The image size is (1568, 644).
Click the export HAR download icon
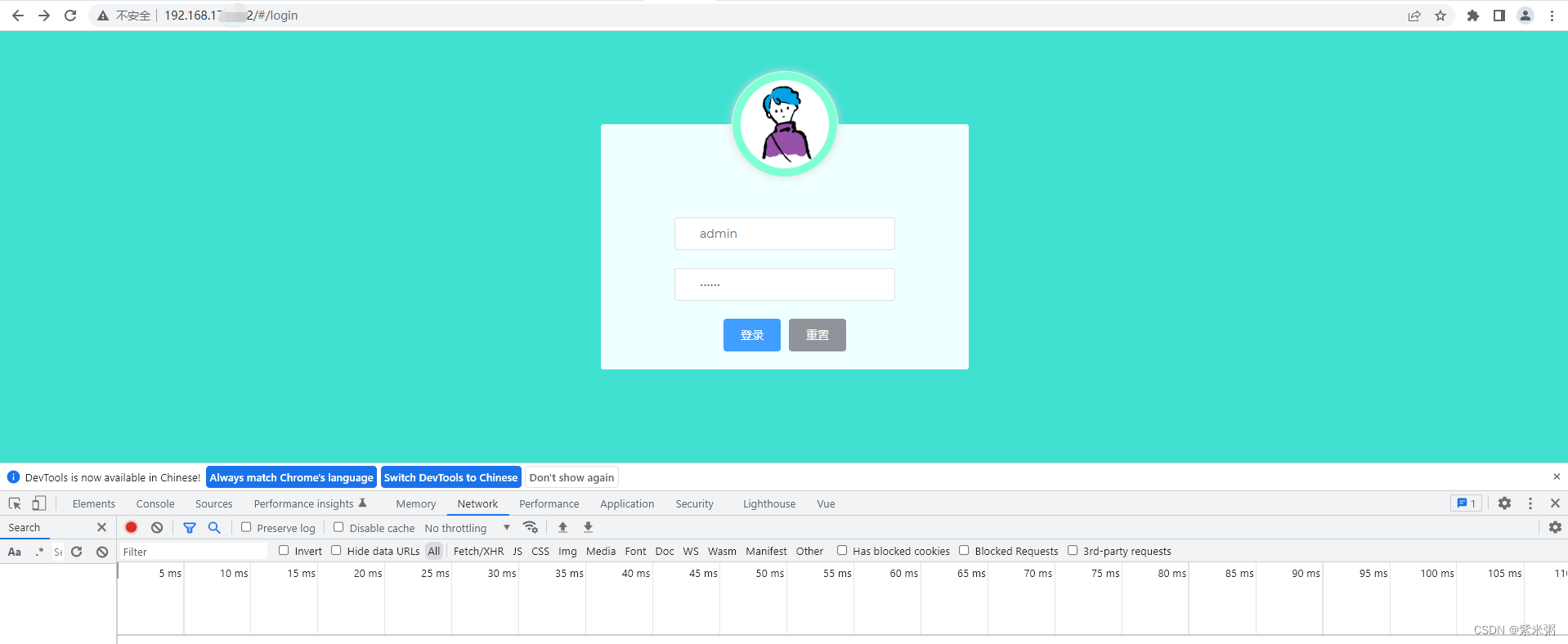pyautogui.click(x=588, y=527)
